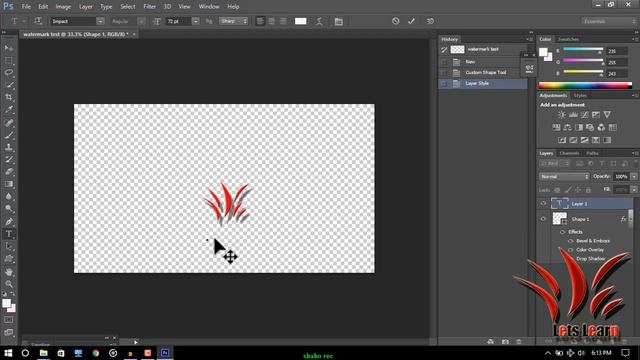Image resolution: width=640 pixels, height=360 pixels.
Task: Open the Filter menu
Action: [x=150, y=7]
